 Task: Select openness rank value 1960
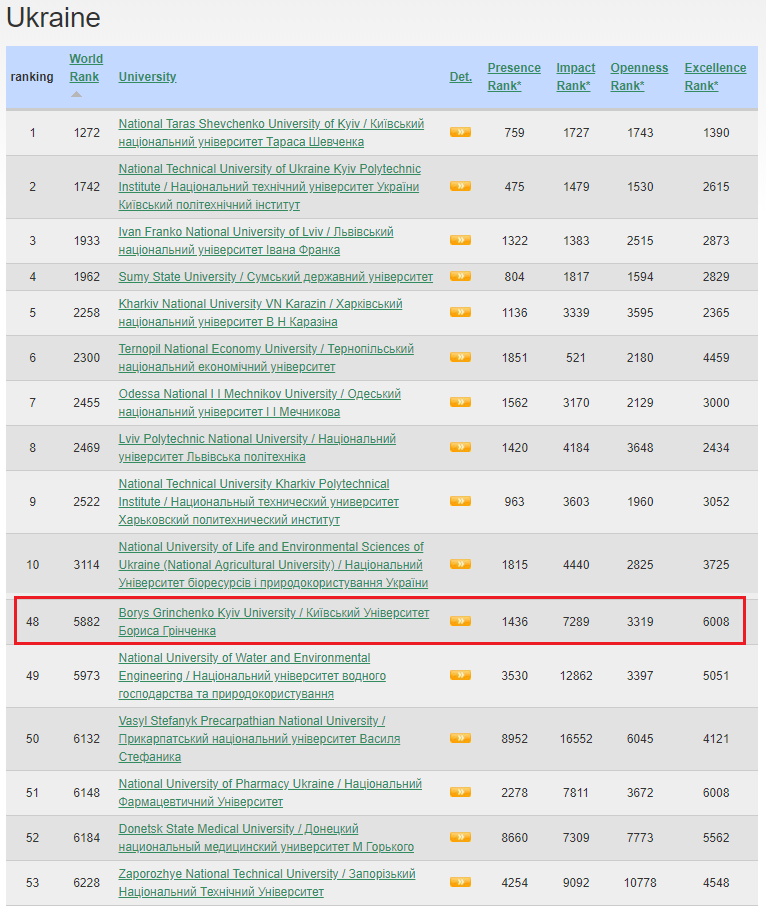pos(640,502)
